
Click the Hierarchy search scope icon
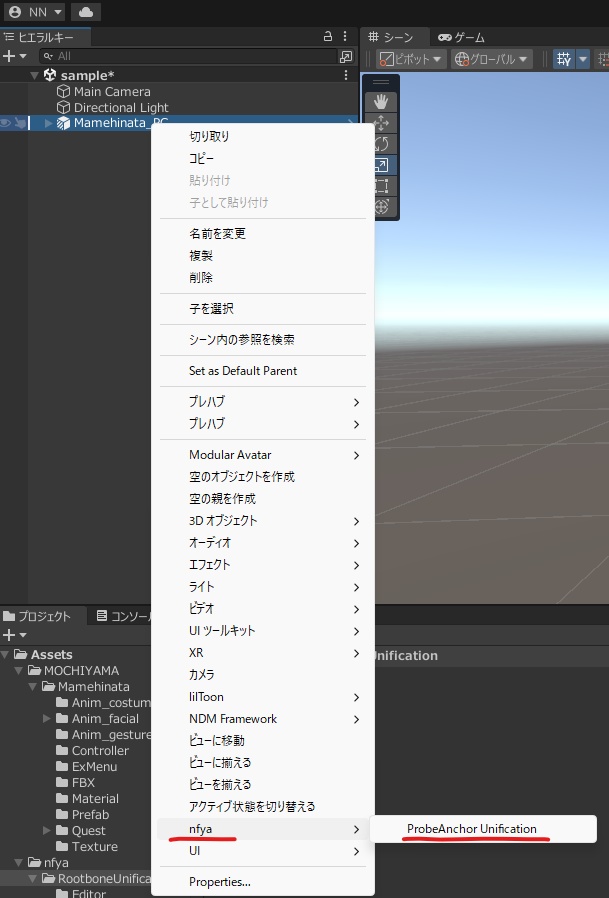click(346, 56)
